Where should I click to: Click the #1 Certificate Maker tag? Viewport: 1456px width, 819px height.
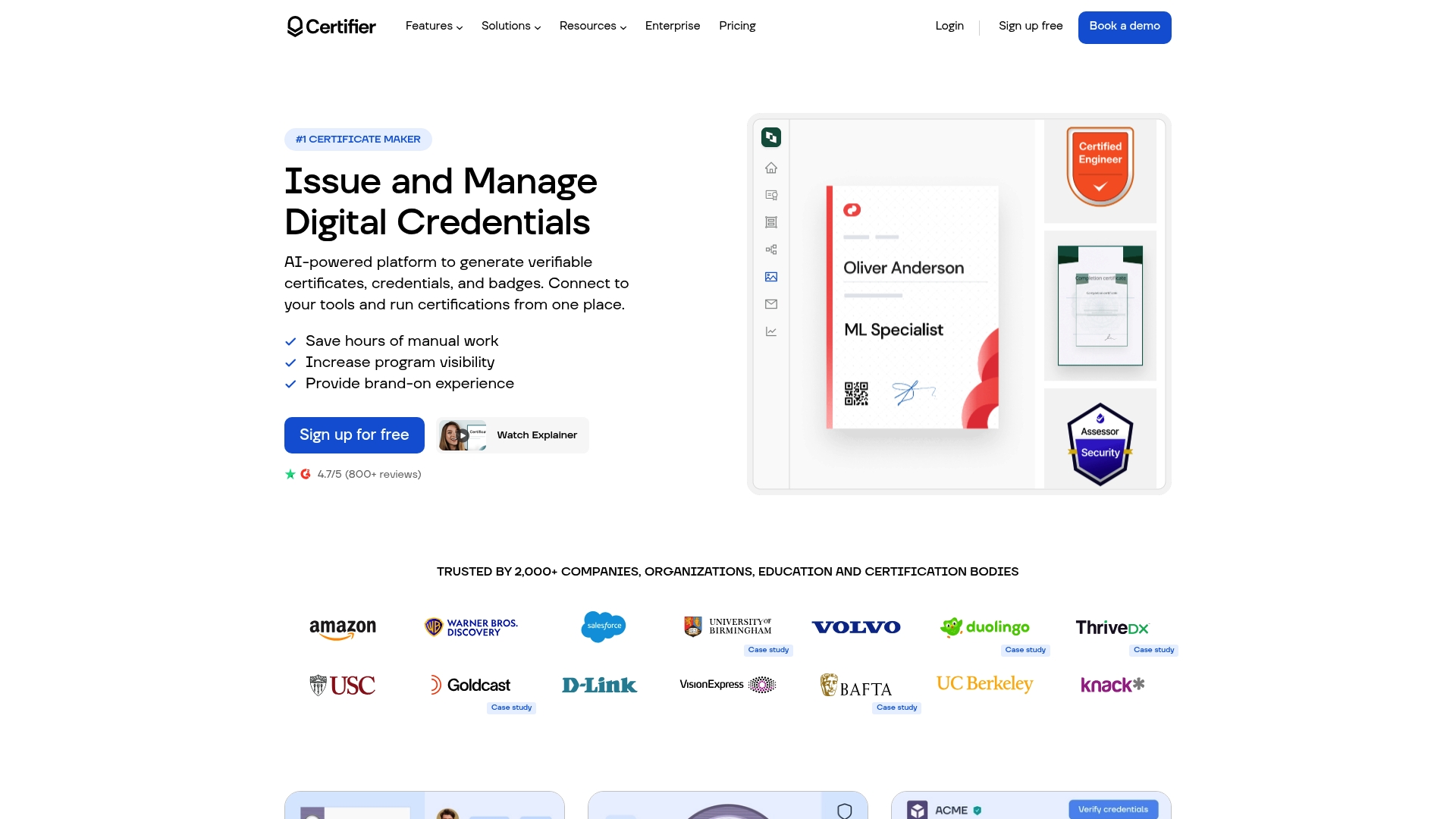tap(358, 140)
